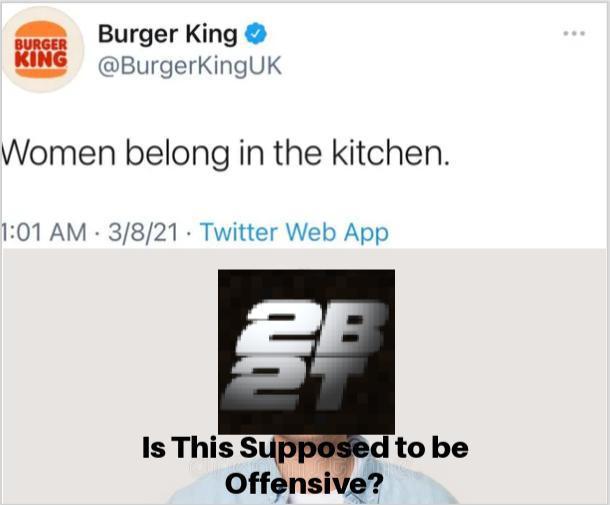Open the @BurgerKingUK handle link
Screen dimensions: 610x505
coord(189,66)
